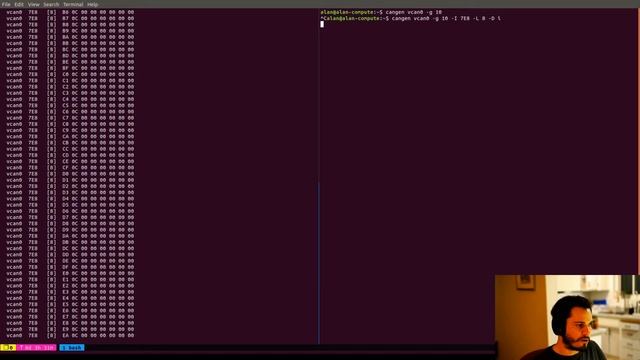Click the vcan0 row with first data byte B6
Viewport: 640px width, 360px height.
click(70, 12)
